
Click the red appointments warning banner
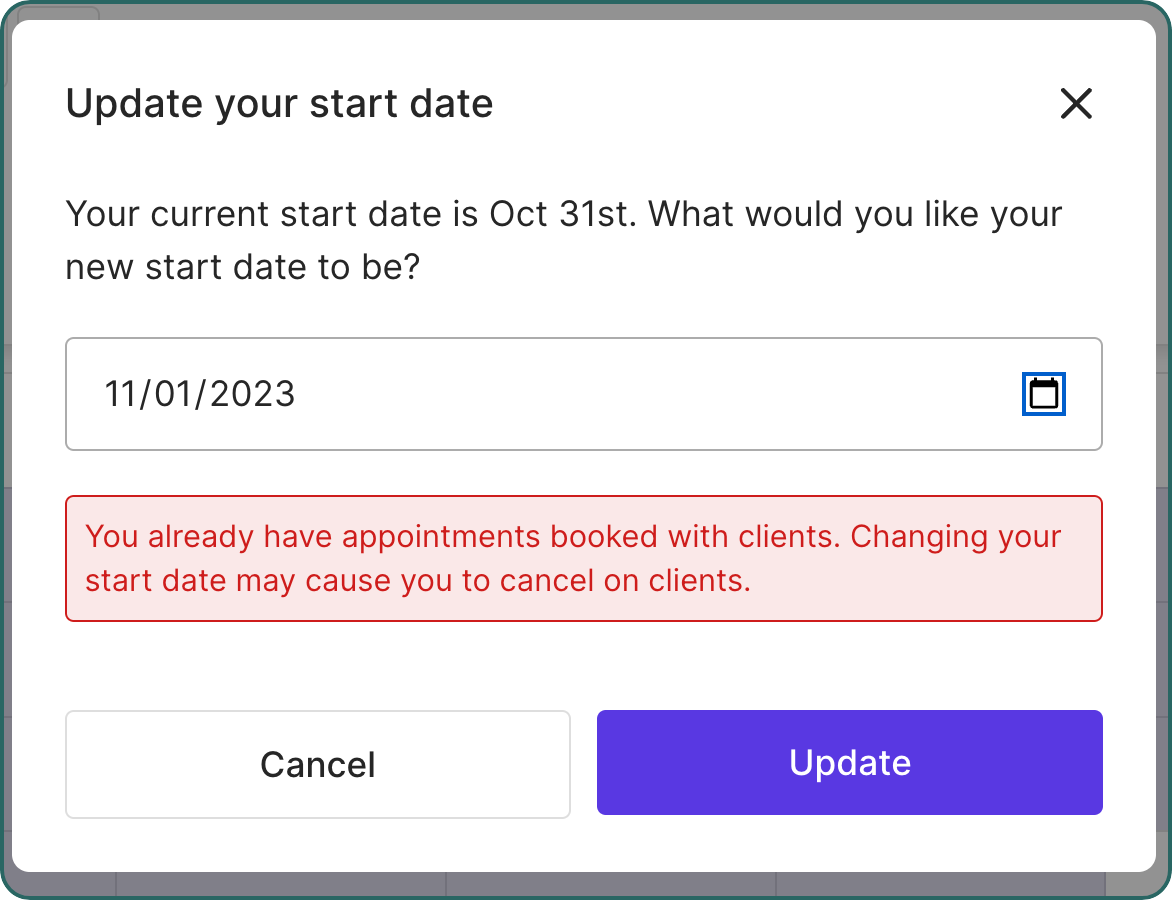coord(583,558)
